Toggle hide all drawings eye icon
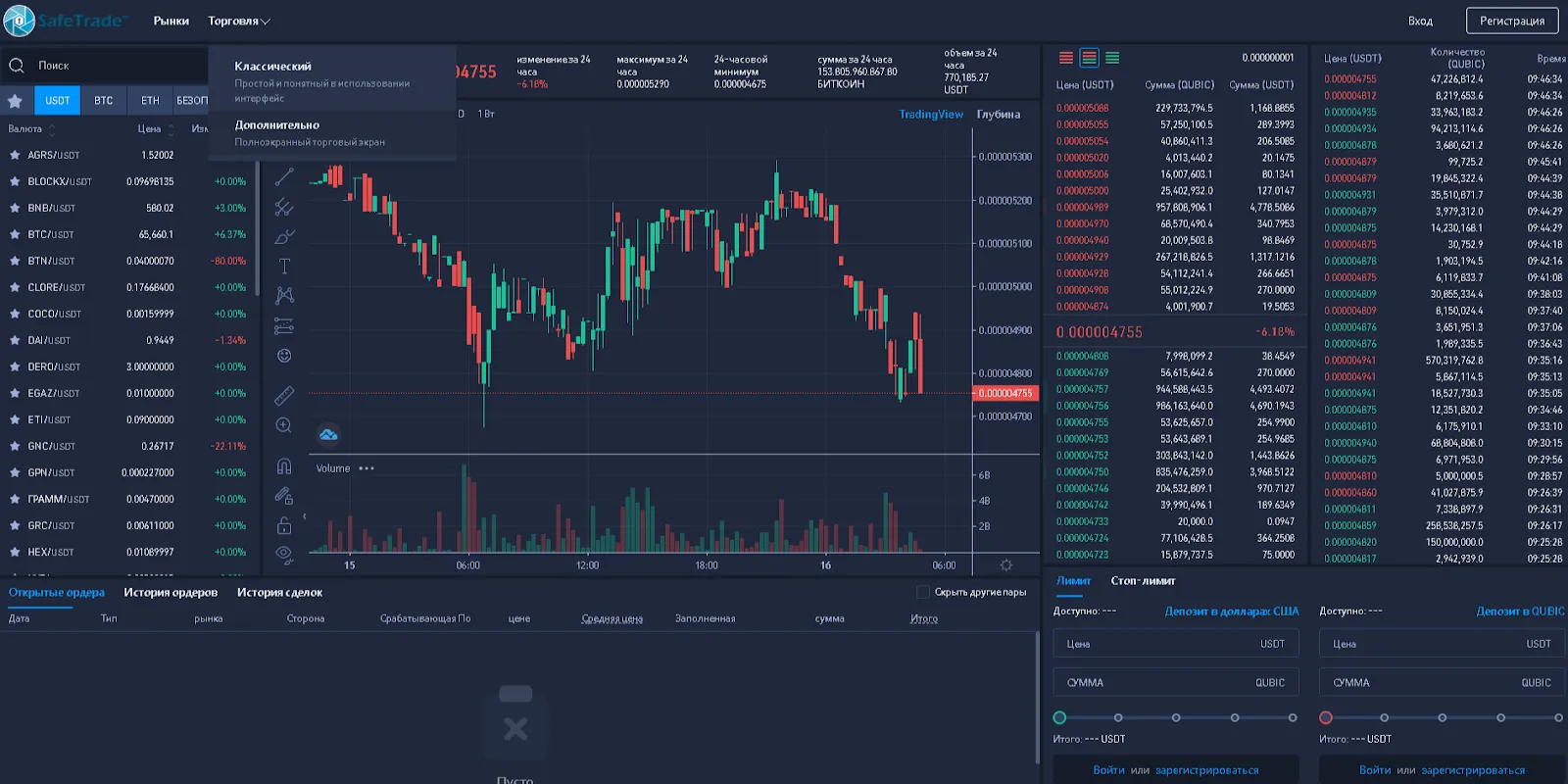 coord(284,555)
